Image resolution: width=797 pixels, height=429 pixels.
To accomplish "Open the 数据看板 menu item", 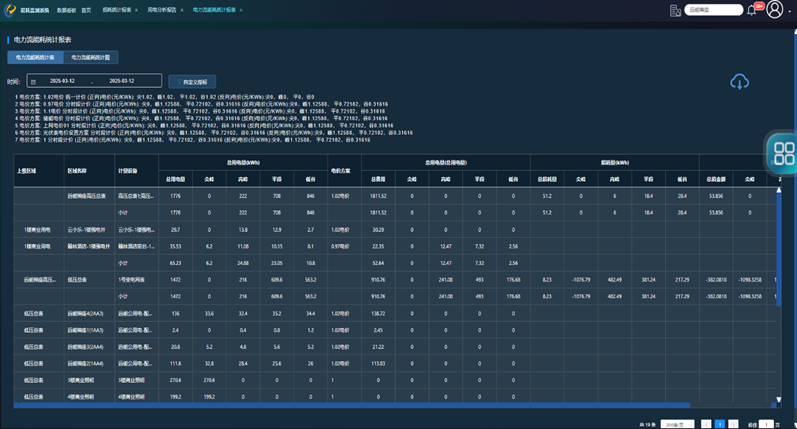I will 64,9.
